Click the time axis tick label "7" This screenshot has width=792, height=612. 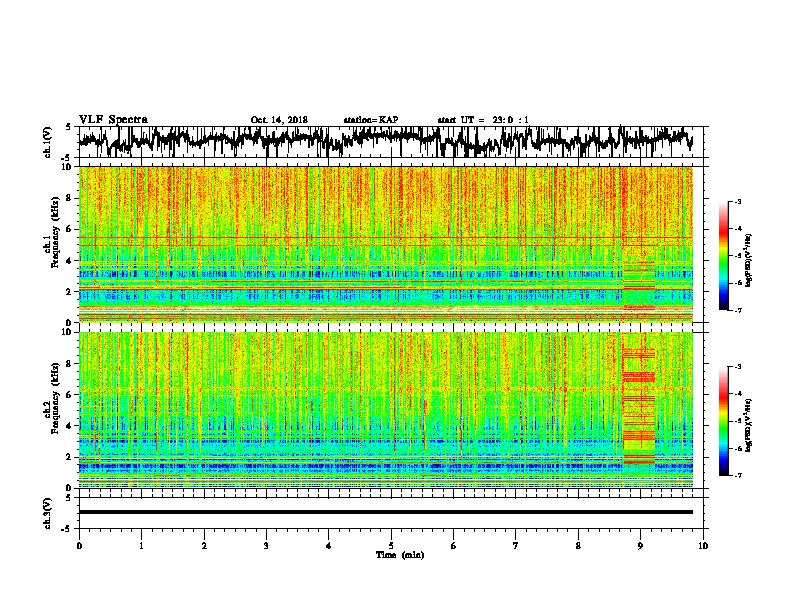pos(516,546)
